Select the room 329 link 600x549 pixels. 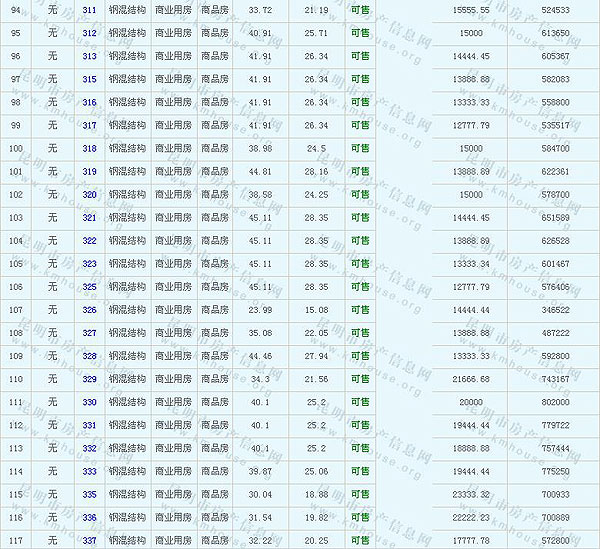(90, 379)
